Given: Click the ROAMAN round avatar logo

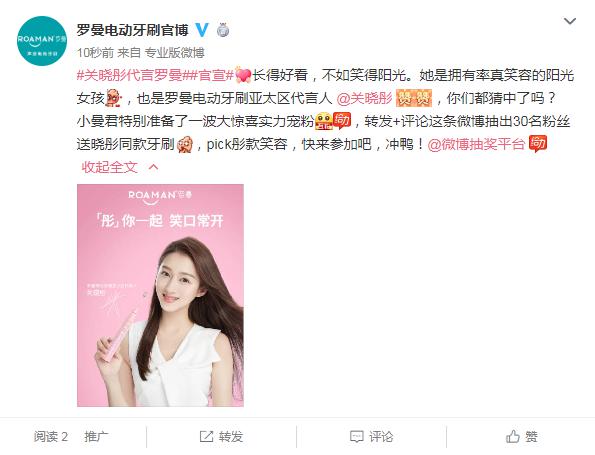Looking at the screenshot, I should point(42,41).
